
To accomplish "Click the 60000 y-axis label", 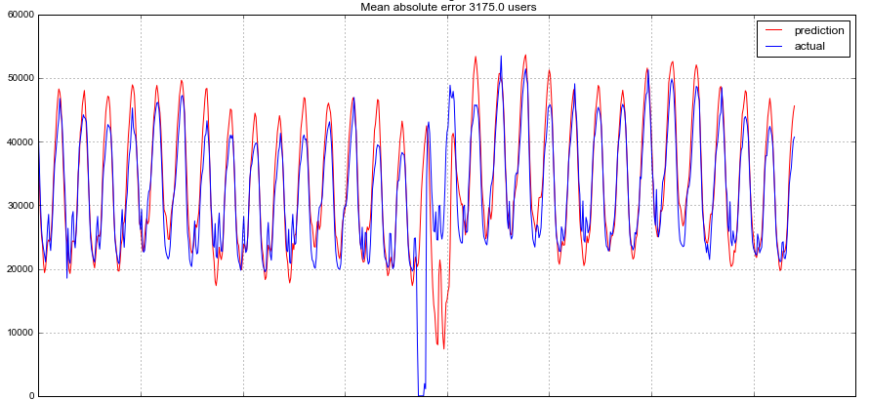I will click(x=21, y=15).
